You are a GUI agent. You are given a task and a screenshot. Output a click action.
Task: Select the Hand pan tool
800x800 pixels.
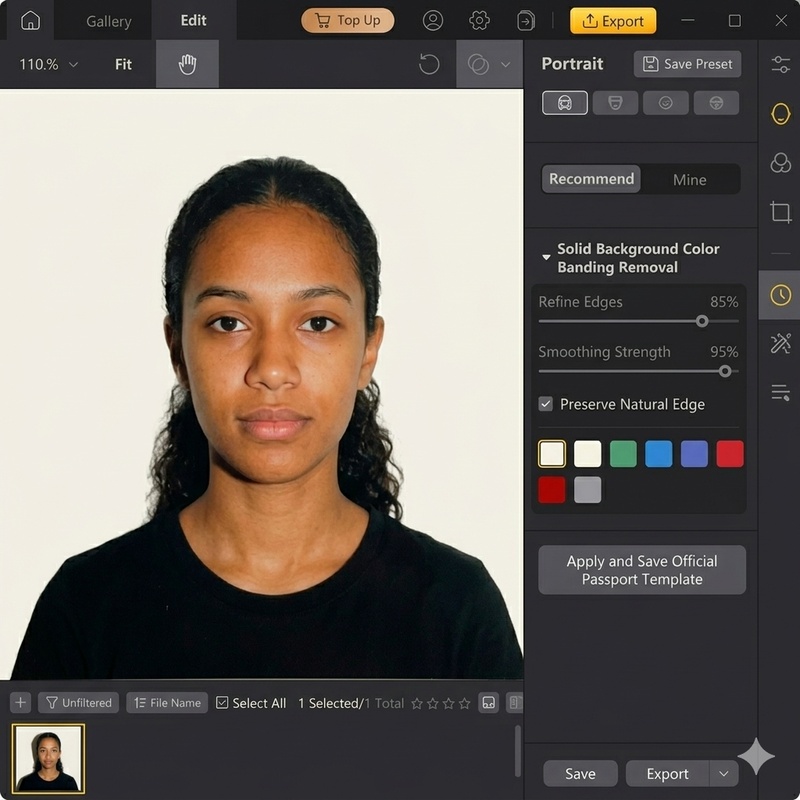(x=187, y=64)
